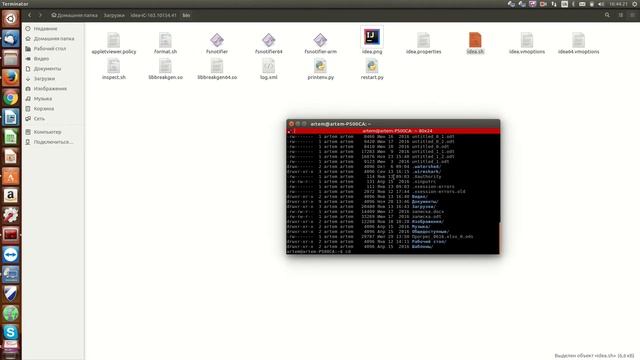Open Корзина in the sidebar
The image size is (640, 360).
[x=40, y=109]
